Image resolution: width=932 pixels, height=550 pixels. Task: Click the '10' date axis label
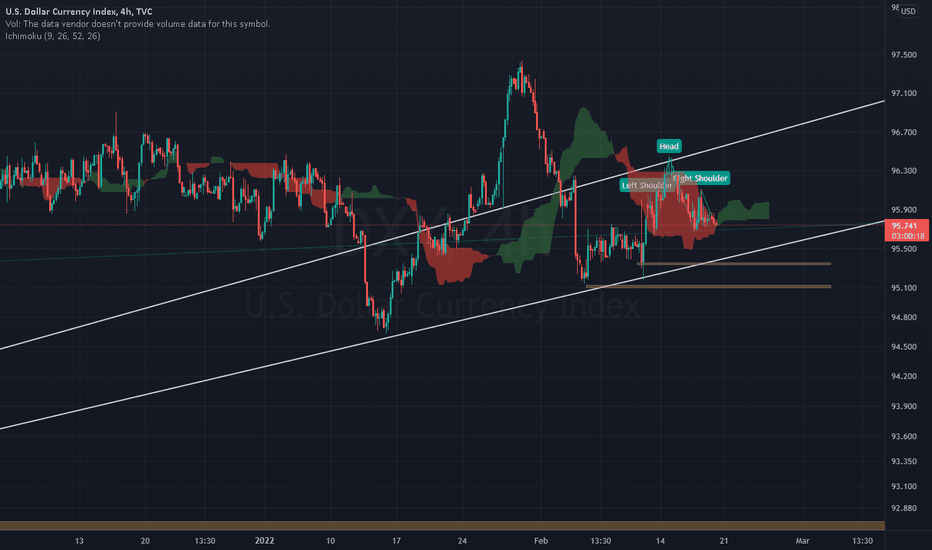(x=330, y=540)
